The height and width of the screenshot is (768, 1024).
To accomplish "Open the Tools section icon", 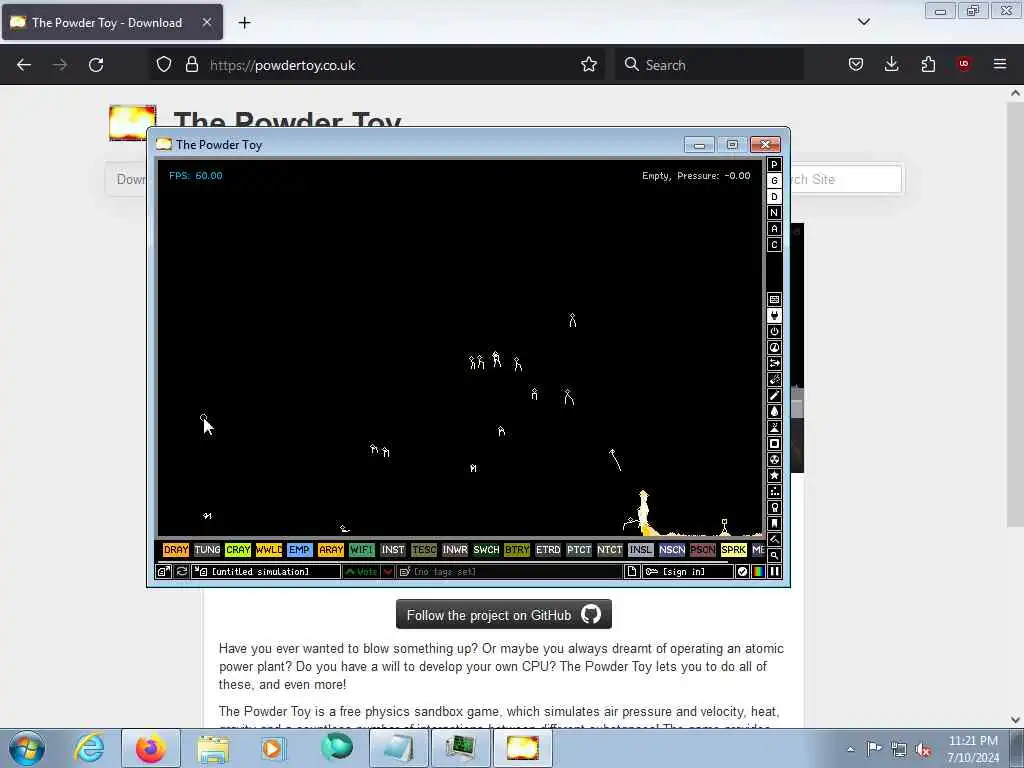I will 774,507.
